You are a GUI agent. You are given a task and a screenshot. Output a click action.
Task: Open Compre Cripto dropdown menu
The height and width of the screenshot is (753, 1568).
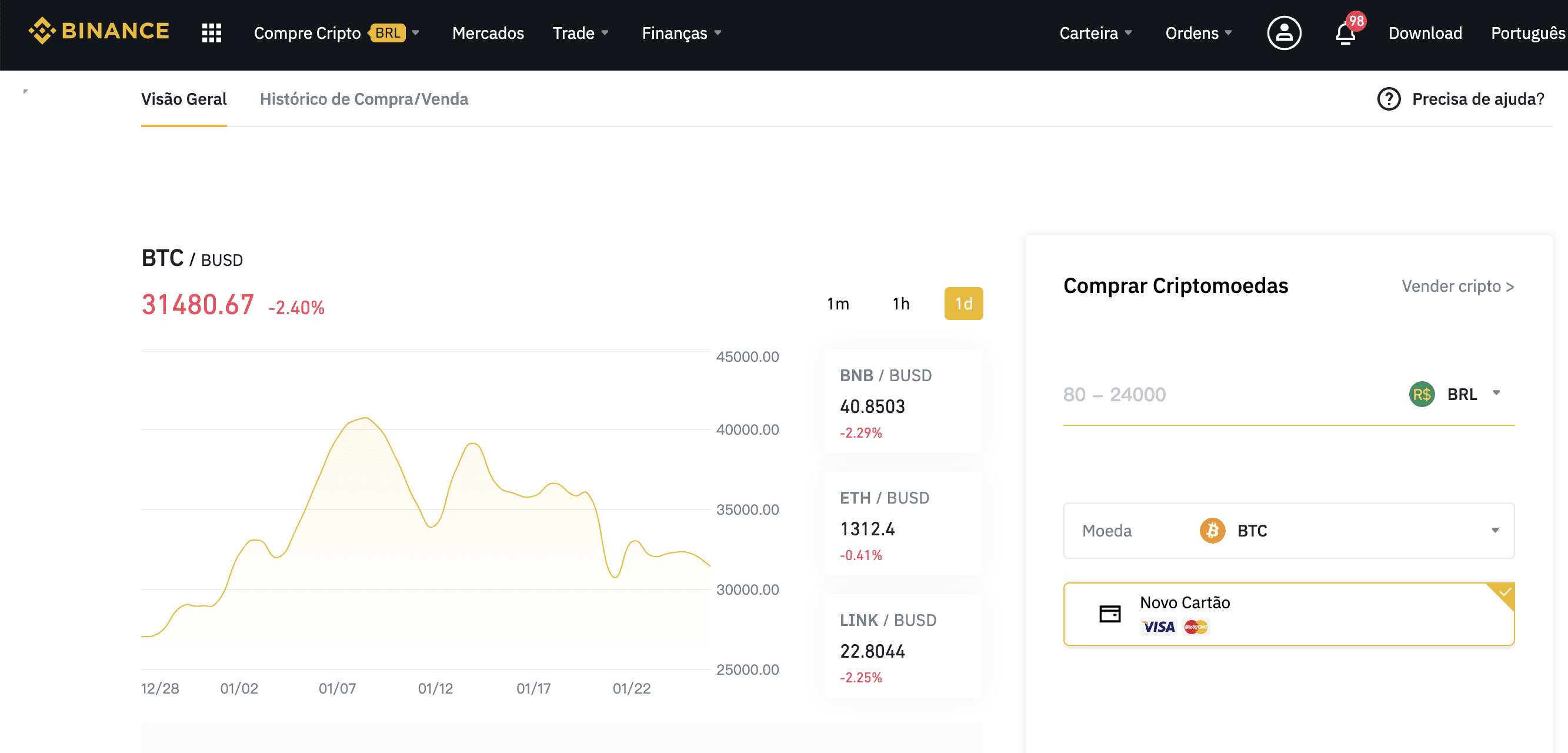point(336,33)
